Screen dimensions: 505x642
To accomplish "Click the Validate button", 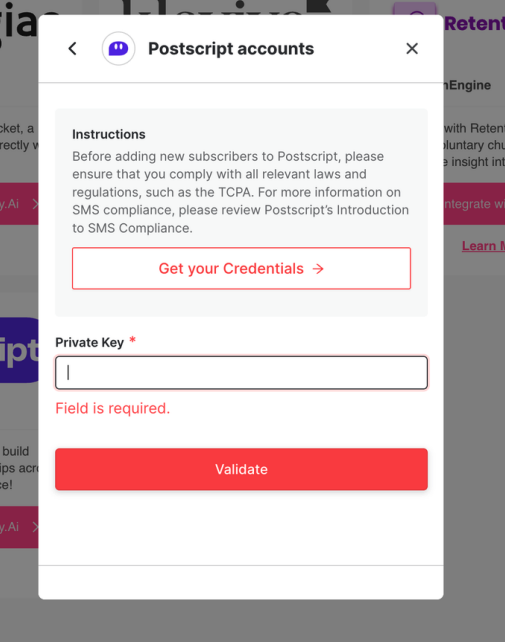I will tap(241, 469).
